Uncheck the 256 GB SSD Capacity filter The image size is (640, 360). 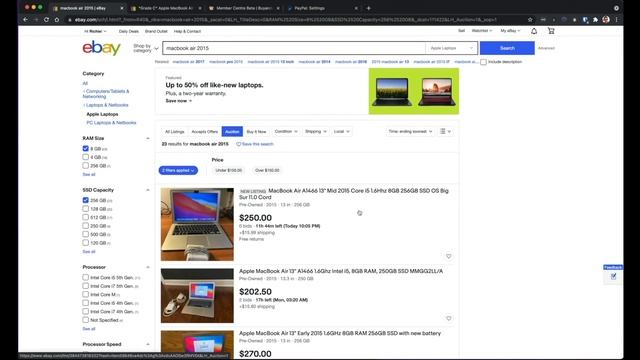coord(85,200)
